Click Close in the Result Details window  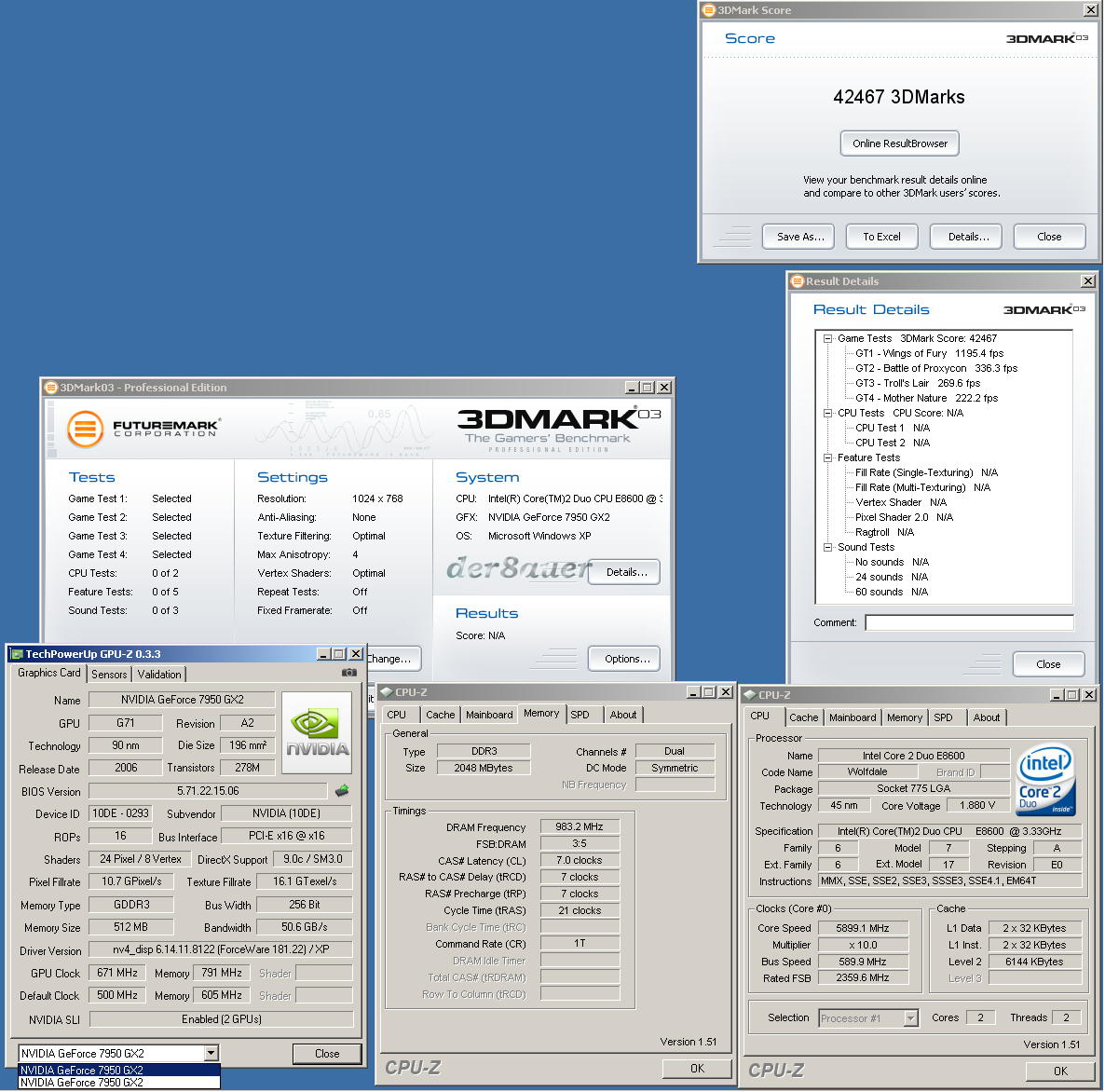pyautogui.click(x=1048, y=664)
